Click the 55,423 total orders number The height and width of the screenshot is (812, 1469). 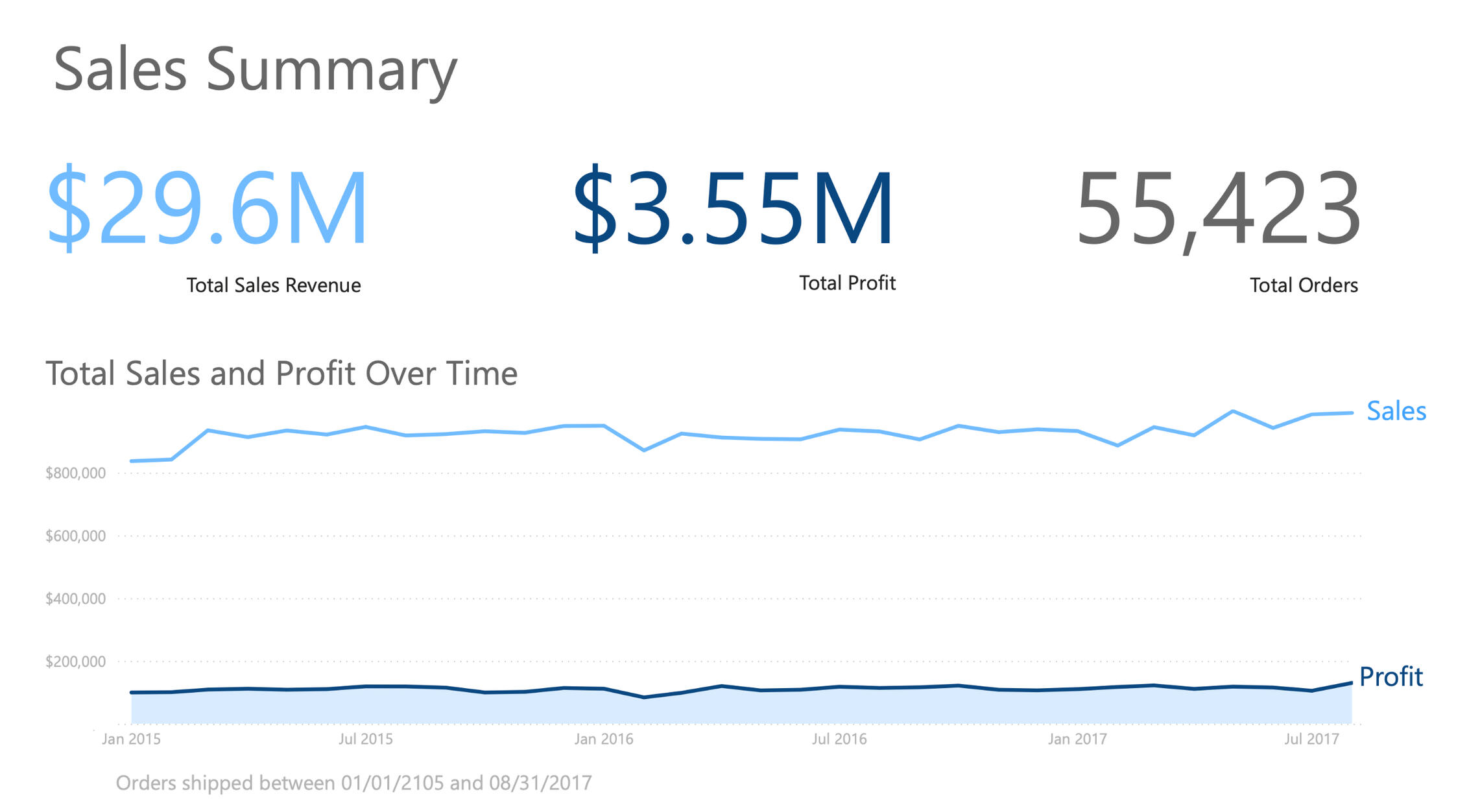[1218, 209]
